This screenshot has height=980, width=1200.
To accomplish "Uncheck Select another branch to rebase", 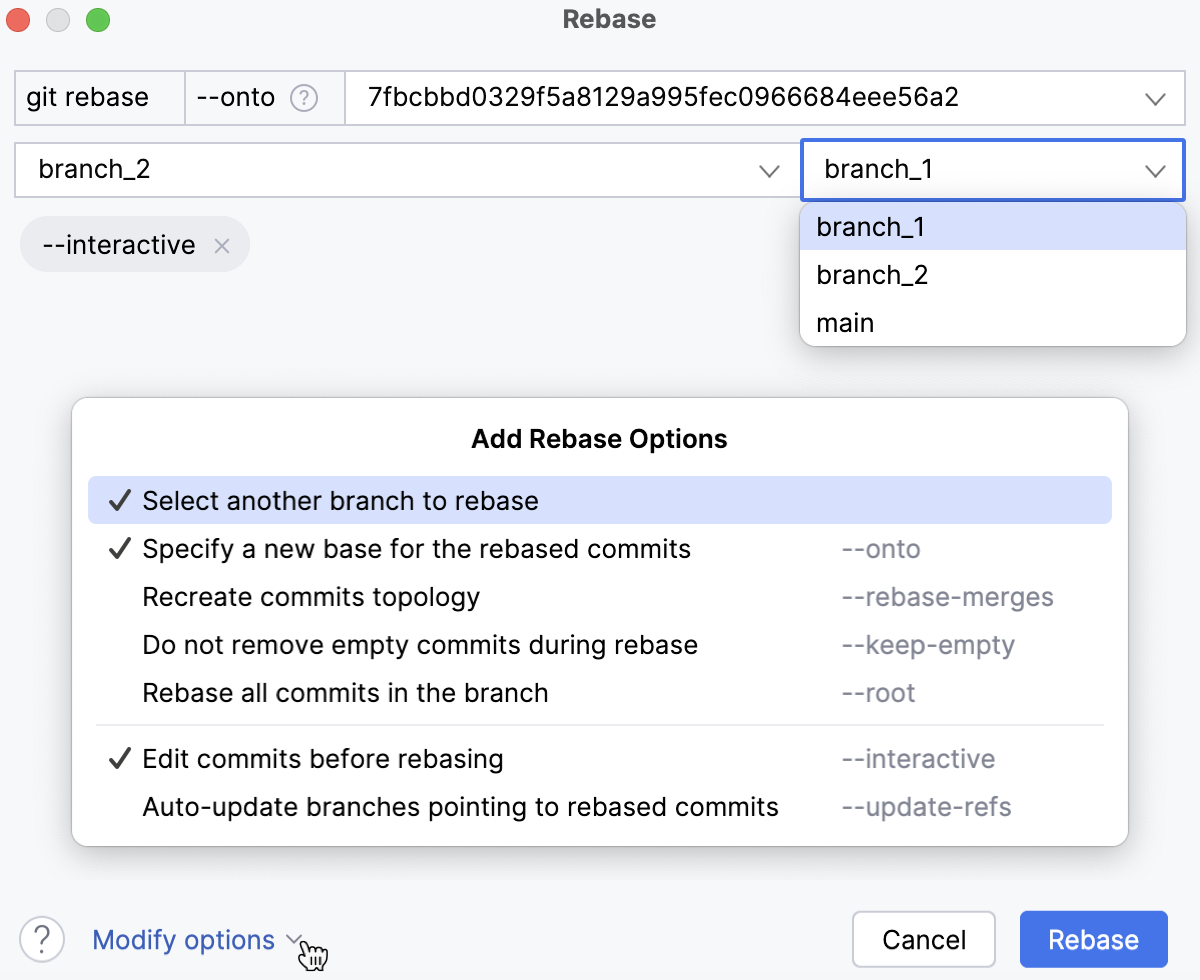I will point(340,501).
